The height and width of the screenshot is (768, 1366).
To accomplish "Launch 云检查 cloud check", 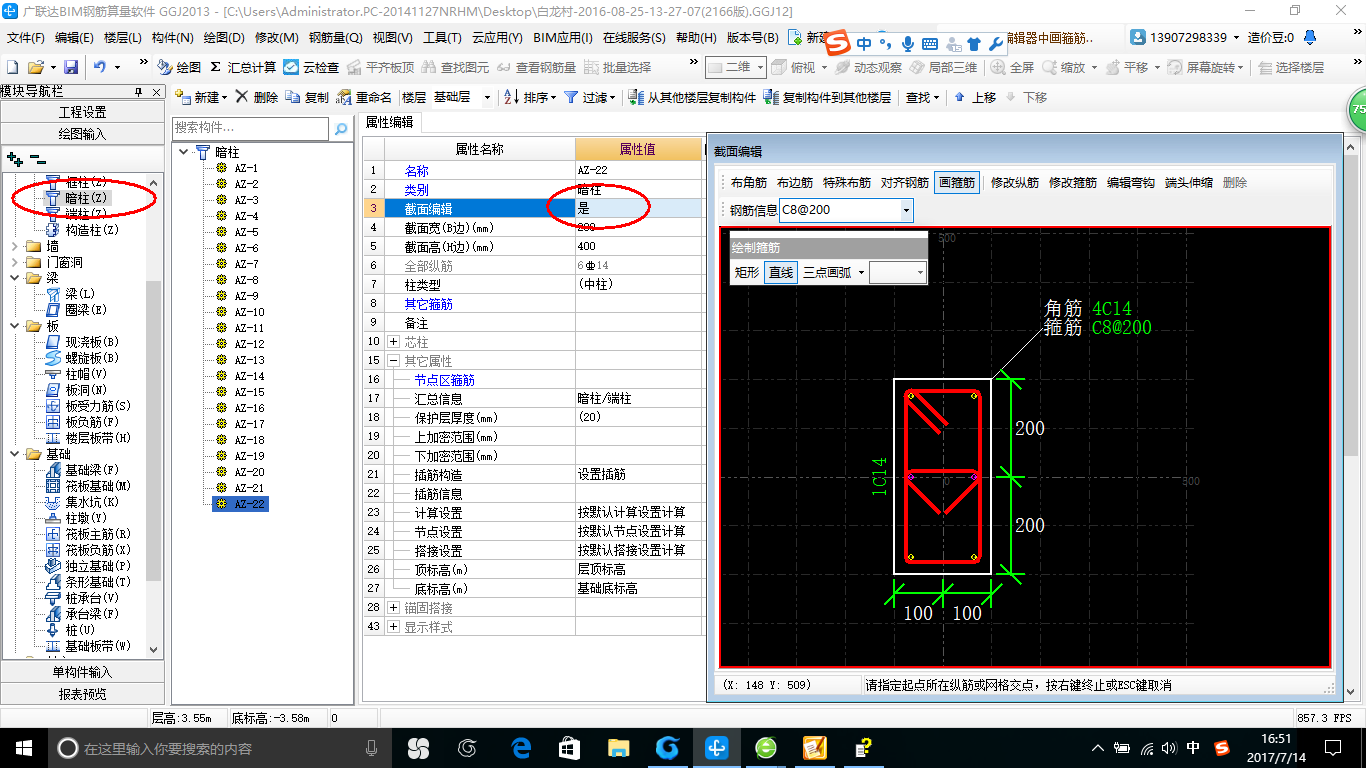I will 311,67.
